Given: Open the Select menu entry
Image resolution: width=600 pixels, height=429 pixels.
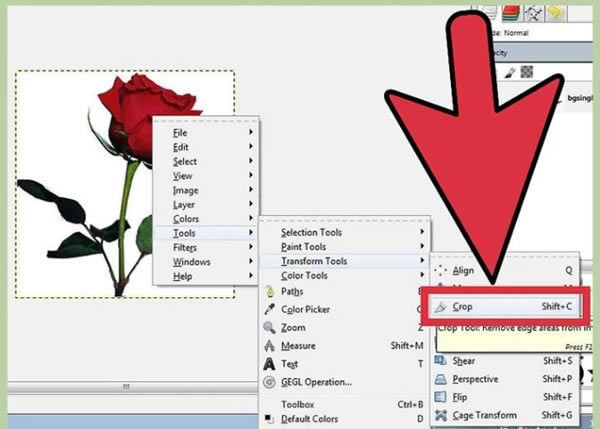Looking at the screenshot, I should (x=206, y=161).
